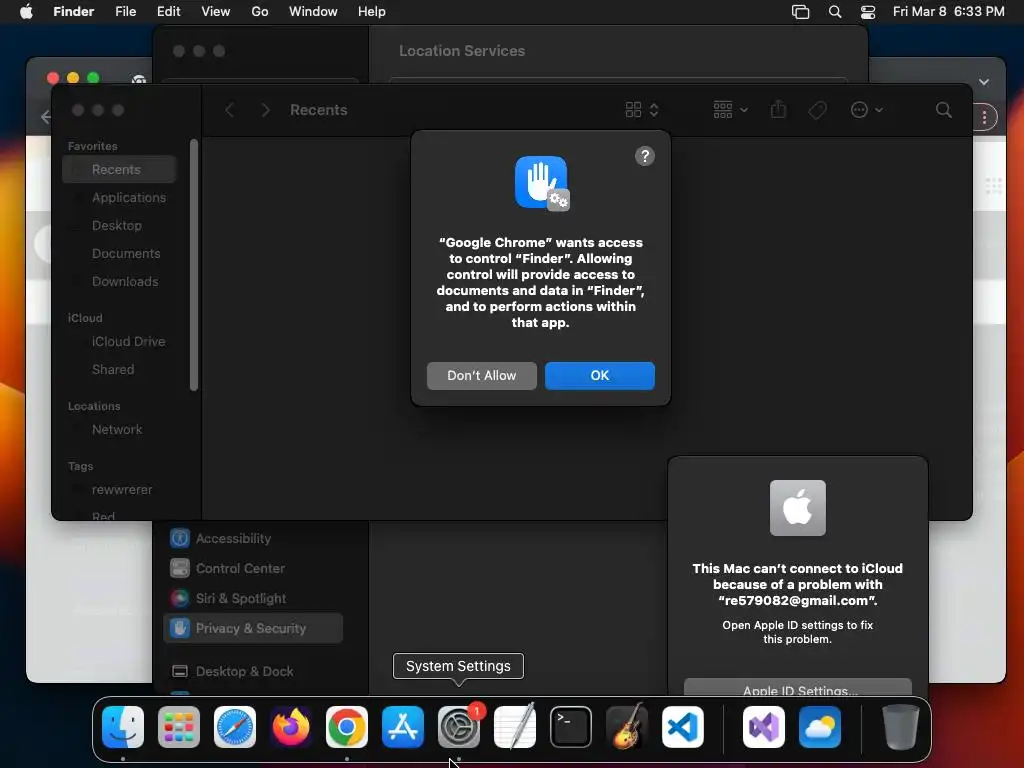
Task: Go back in the Finder window
Action: [229, 110]
